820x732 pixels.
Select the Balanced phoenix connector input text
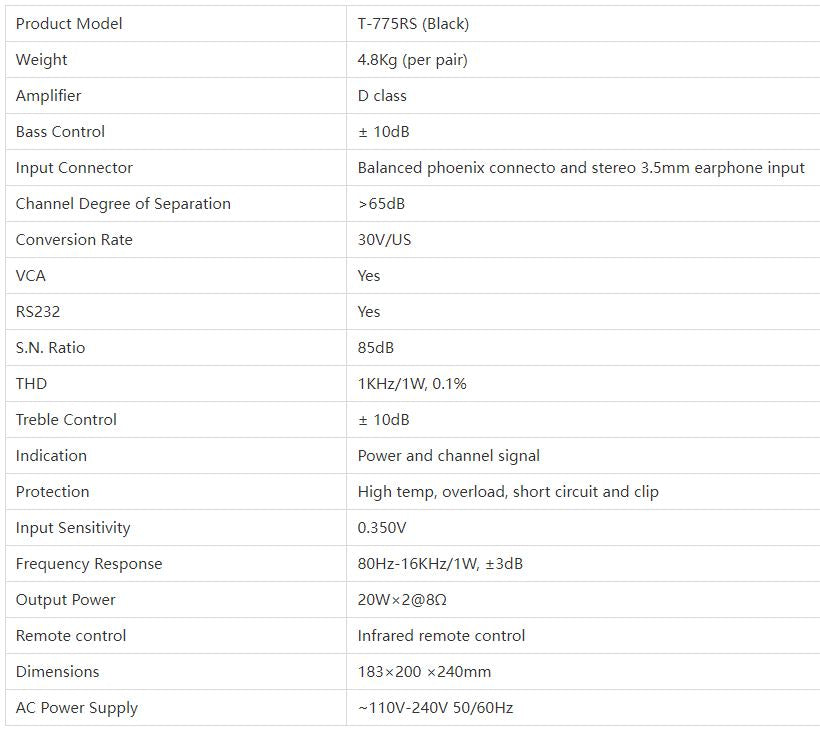pyautogui.click(x=580, y=168)
